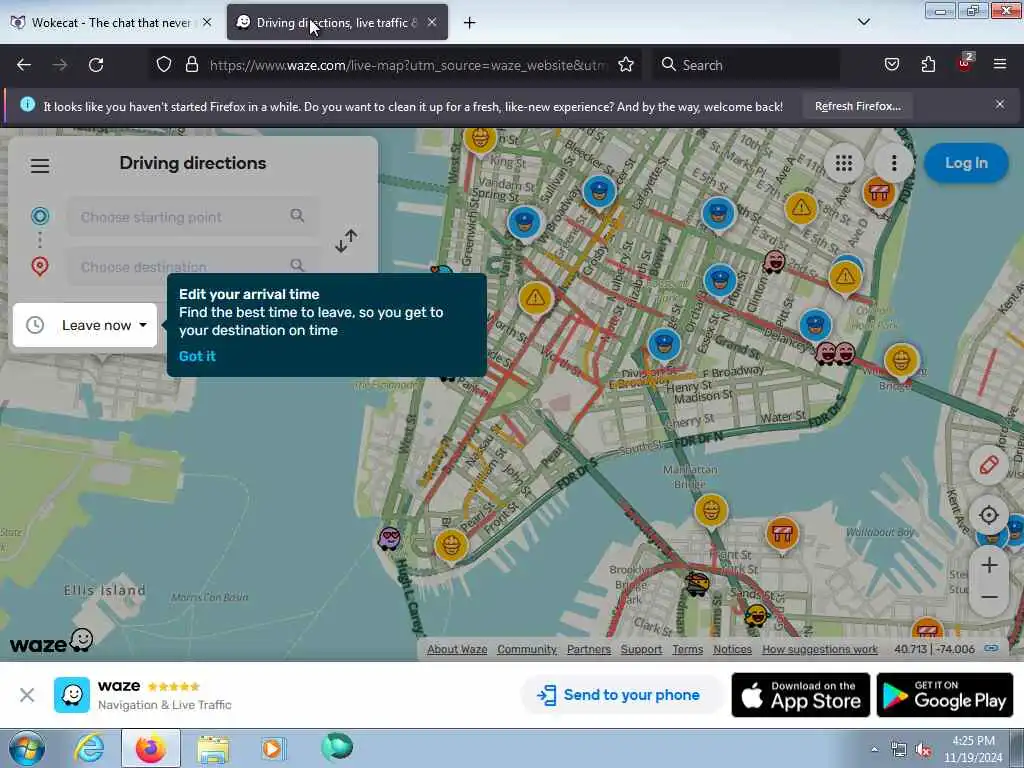This screenshot has width=1024, height=768.
Task: Close the Waze app promo banner
Action: pyautogui.click(x=27, y=695)
